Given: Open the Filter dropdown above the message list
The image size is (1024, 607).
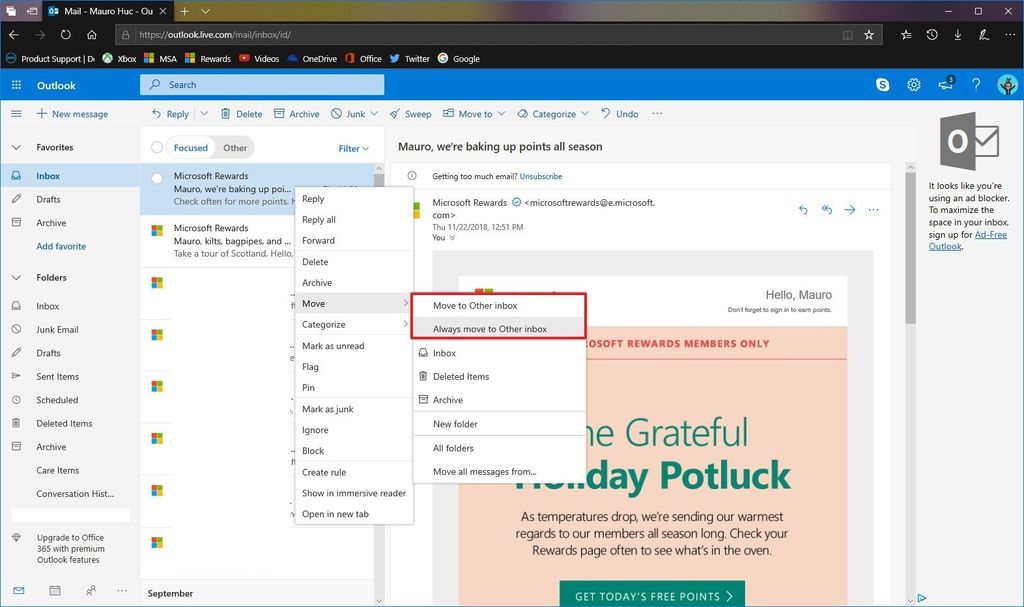Looking at the screenshot, I should (x=351, y=148).
